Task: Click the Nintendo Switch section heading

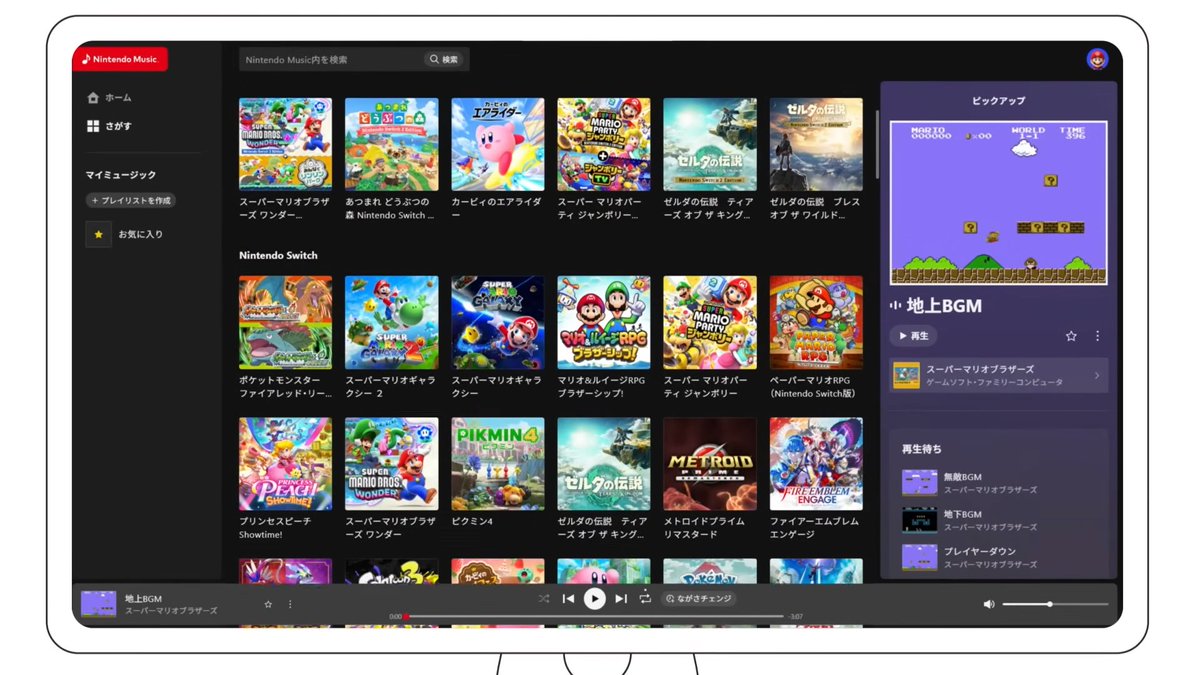Action: pos(278,255)
